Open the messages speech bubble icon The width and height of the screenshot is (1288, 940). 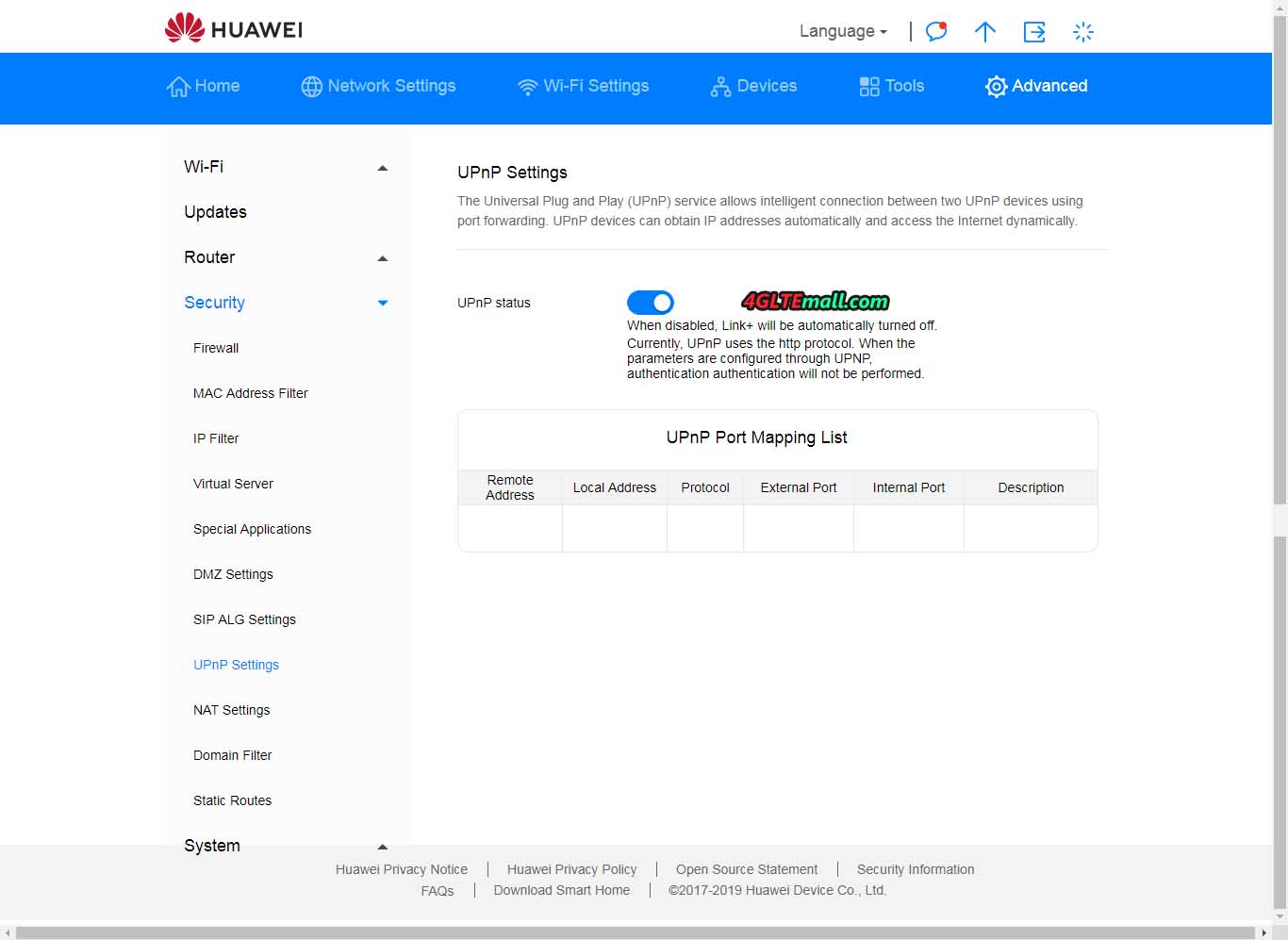point(935,31)
